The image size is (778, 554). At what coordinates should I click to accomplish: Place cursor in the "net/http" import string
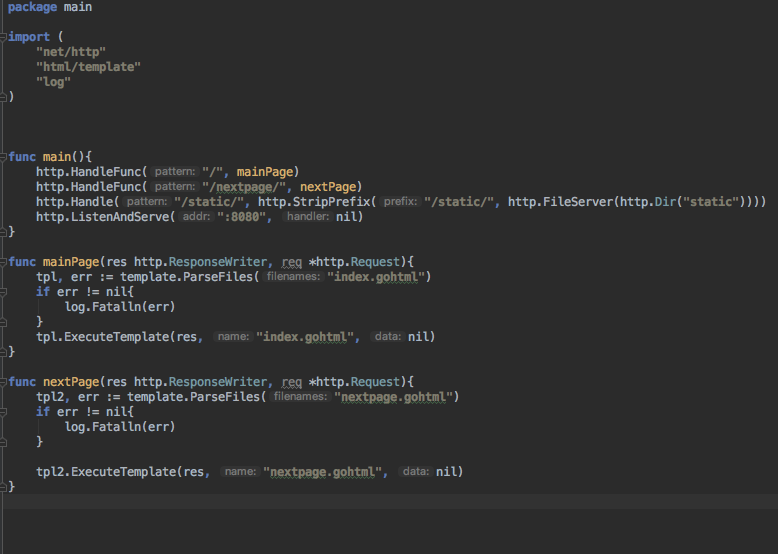coord(71,52)
